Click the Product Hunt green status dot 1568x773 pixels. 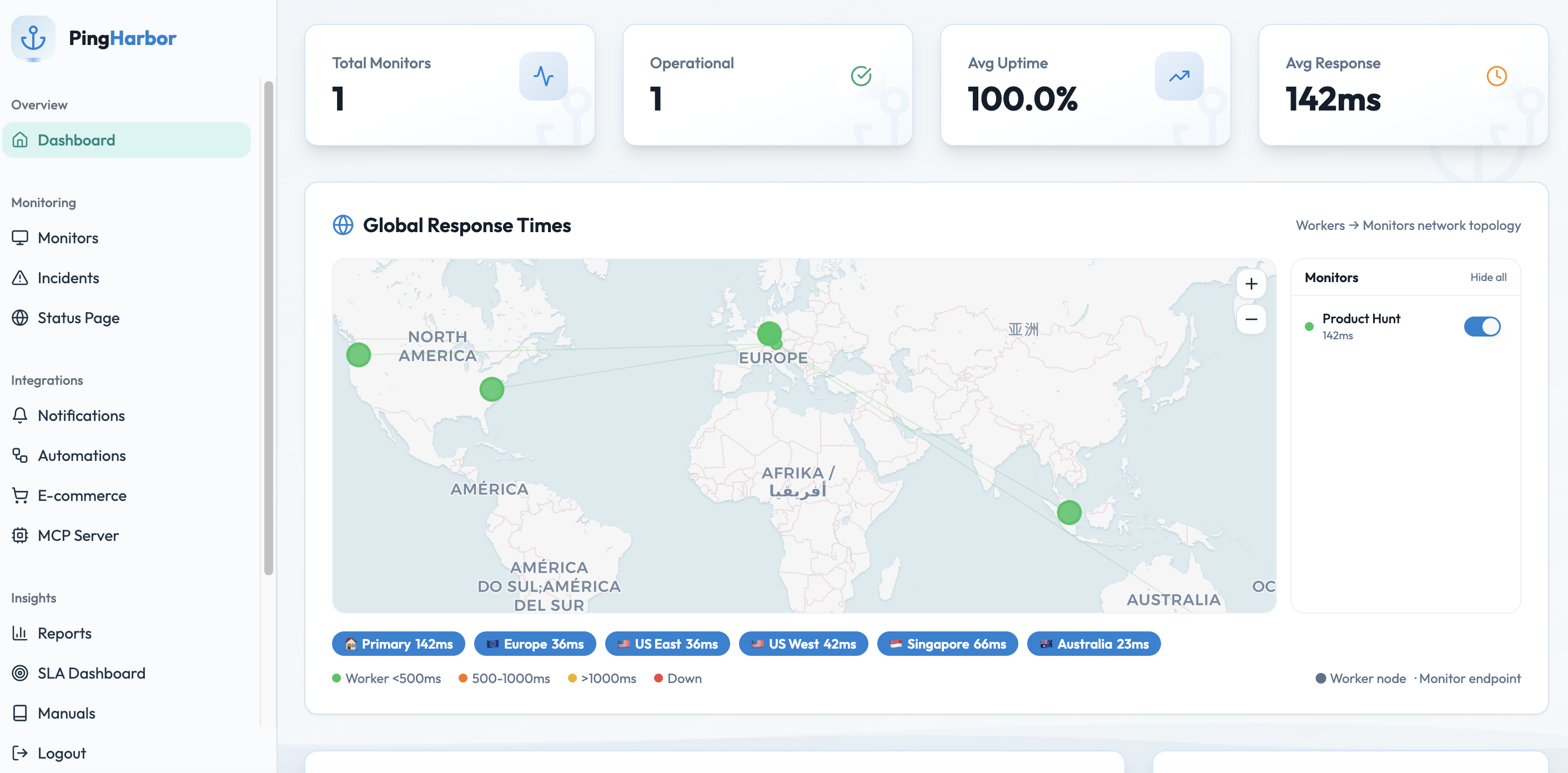(1309, 327)
